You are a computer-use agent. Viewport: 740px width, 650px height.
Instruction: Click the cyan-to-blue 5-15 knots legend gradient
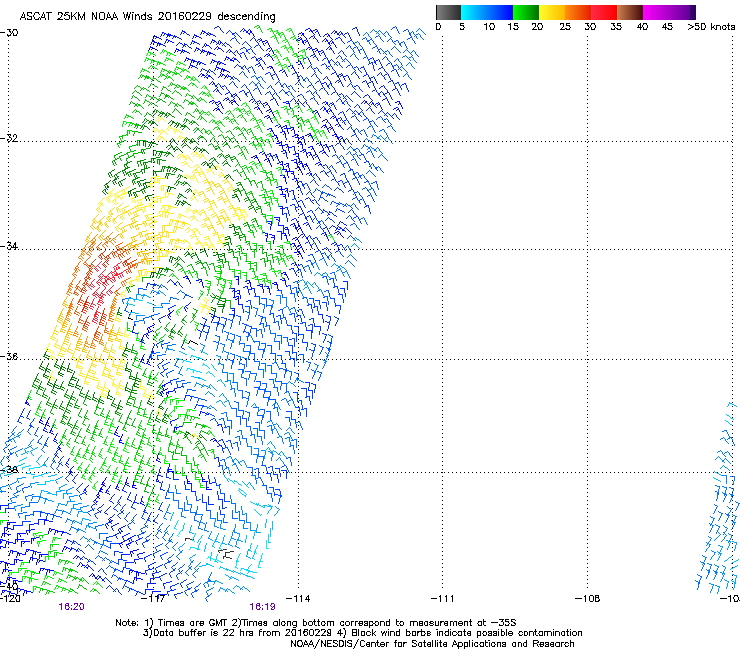click(x=487, y=12)
